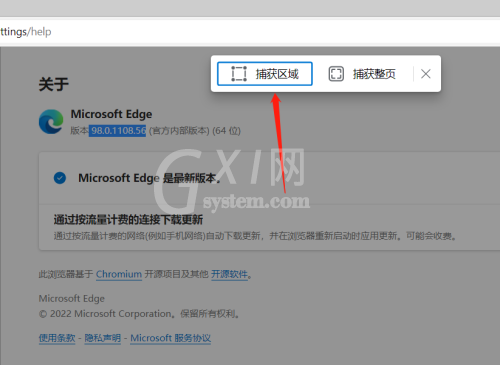
Task: Open the 隐私声明 privacy link
Action: [103, 338]
